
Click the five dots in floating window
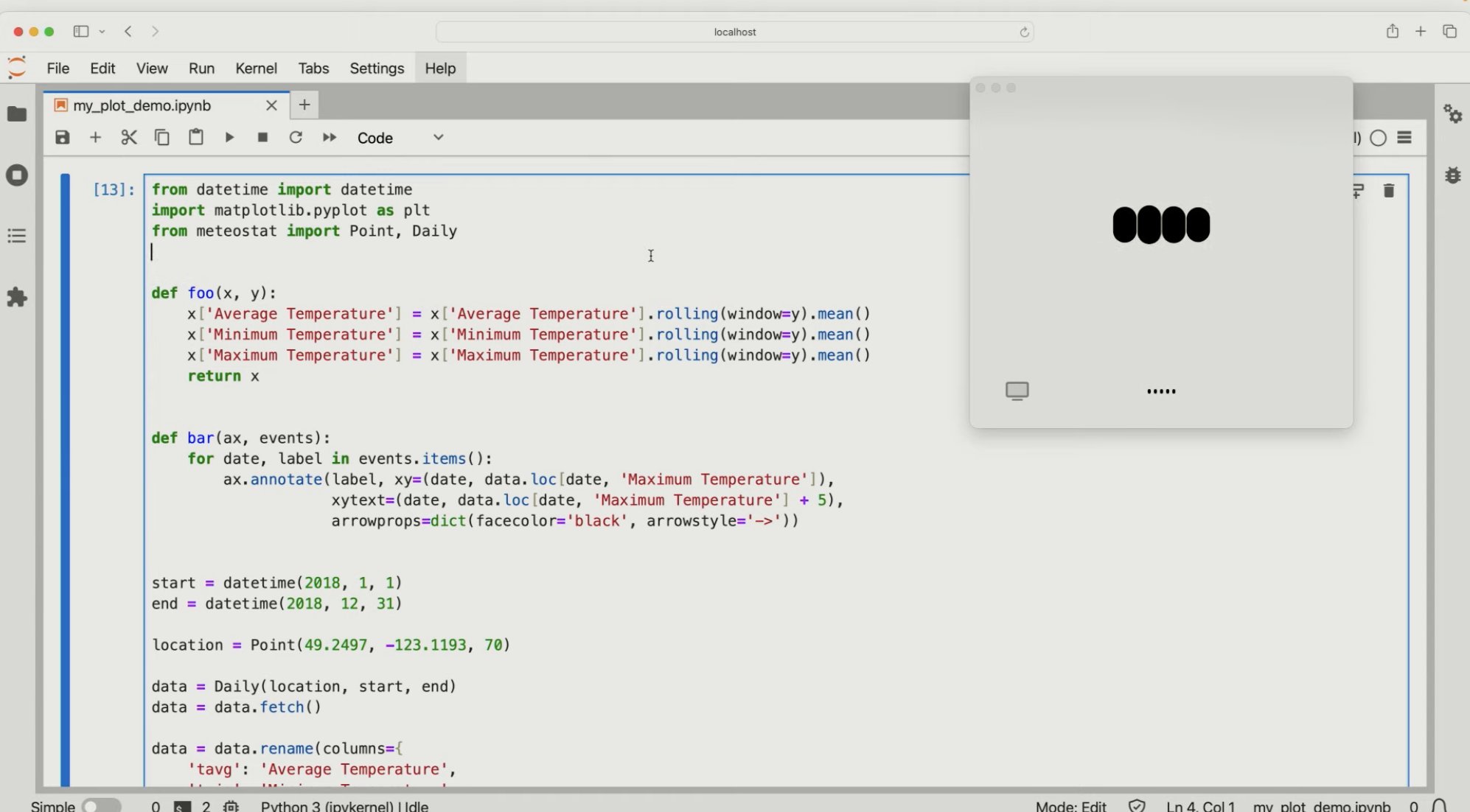[1161, 391]
